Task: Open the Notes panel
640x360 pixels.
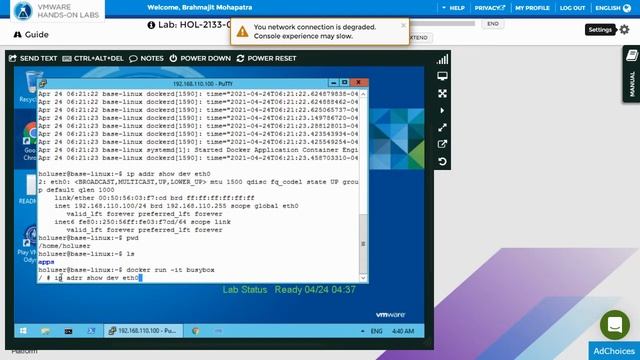Action: tap(146, 58)
